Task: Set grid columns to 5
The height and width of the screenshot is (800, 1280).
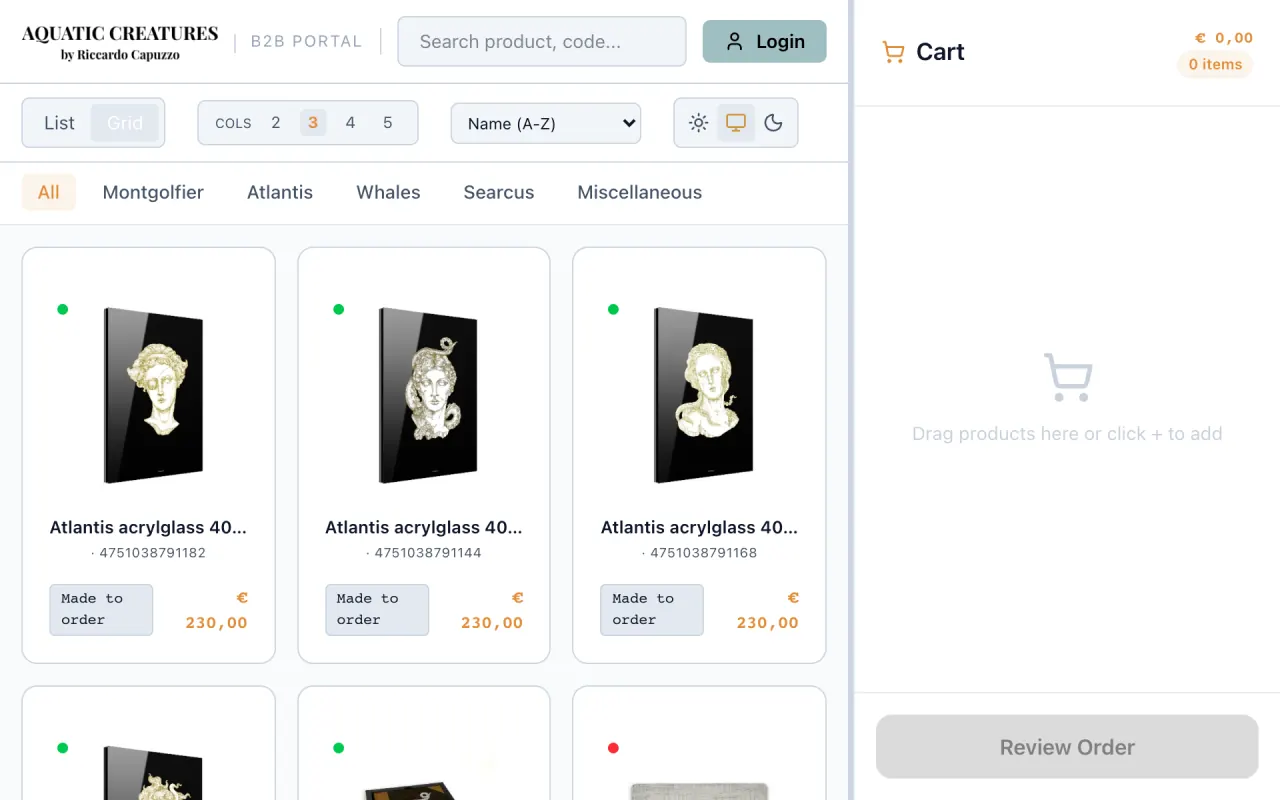Action: click(x=388, y=123)
